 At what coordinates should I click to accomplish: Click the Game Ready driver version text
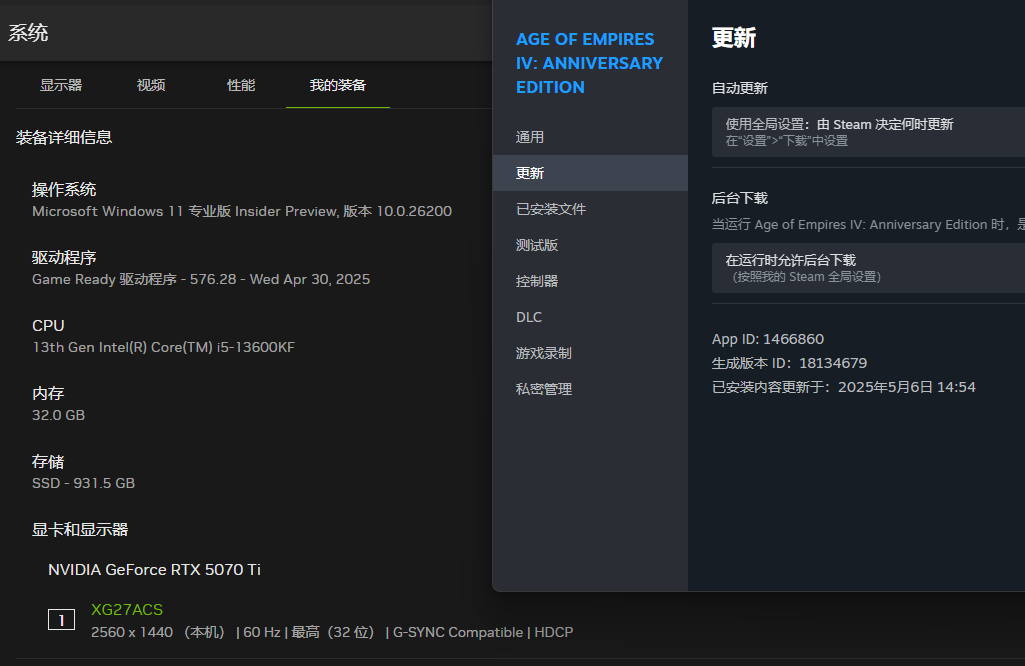coord(201,279)
